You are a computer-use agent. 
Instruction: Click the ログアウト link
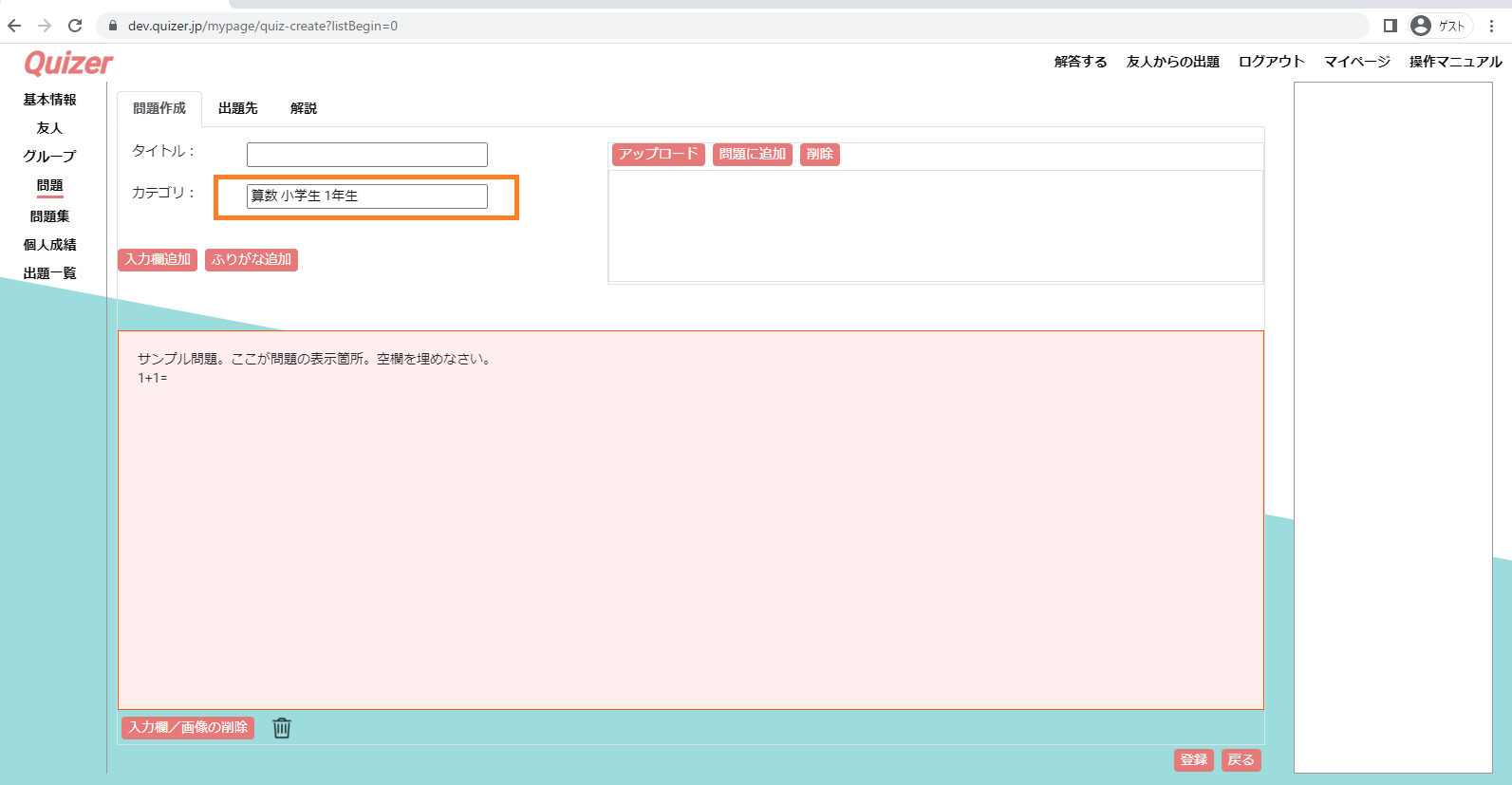pos(1272,62)
